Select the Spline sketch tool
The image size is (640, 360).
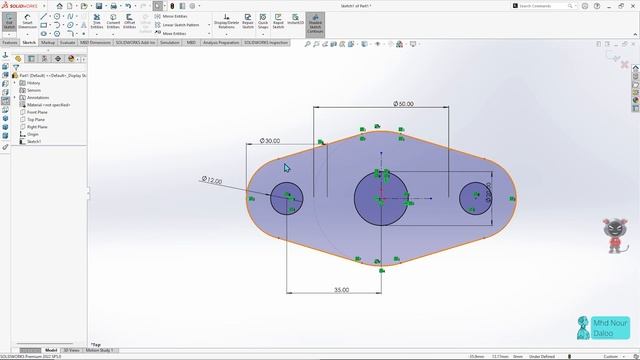pos(70,16)
